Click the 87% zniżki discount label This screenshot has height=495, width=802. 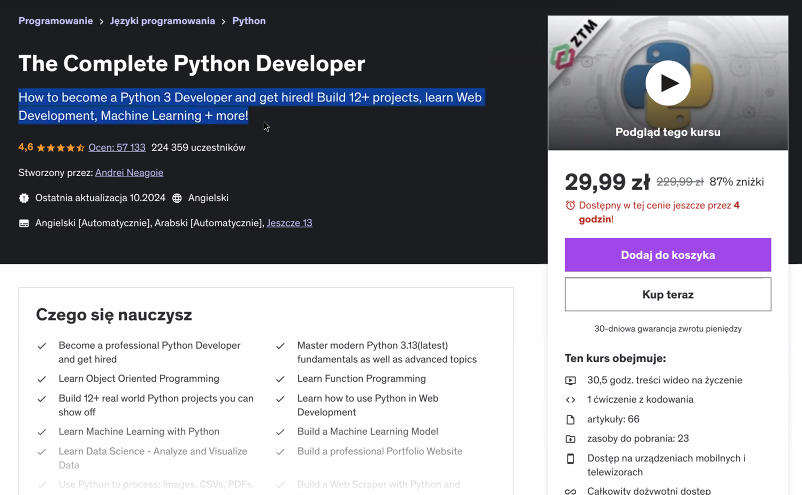(x=737, y=182)
